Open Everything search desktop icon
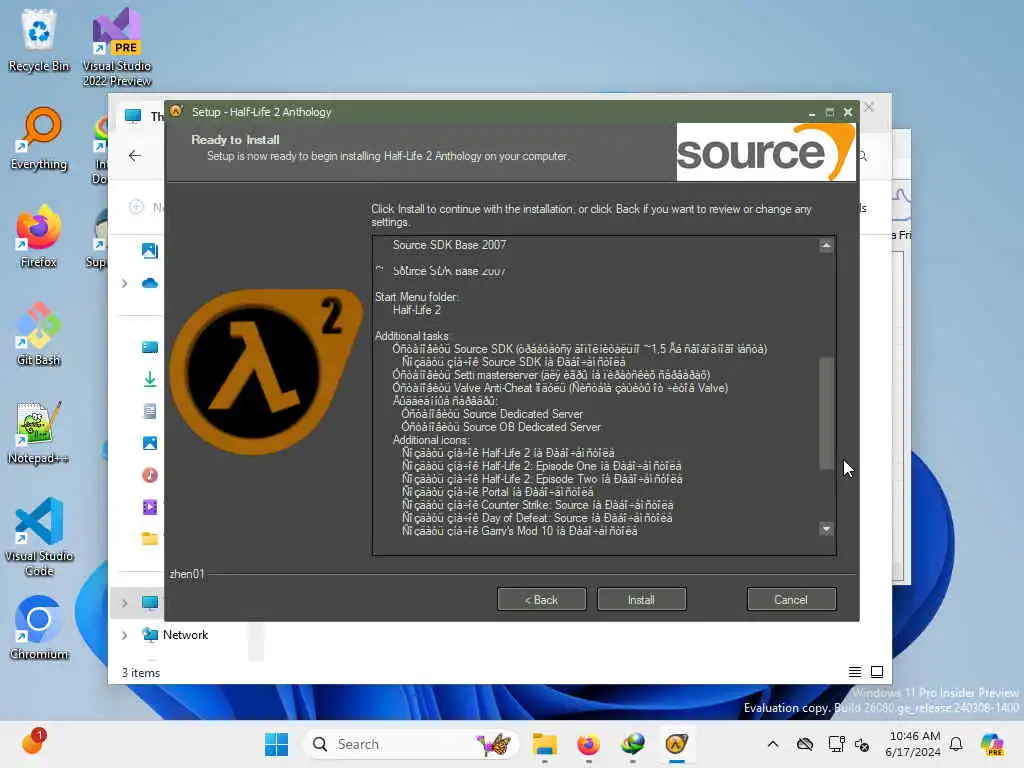The width and height of the screenshot is (1024, 768). 39,138
